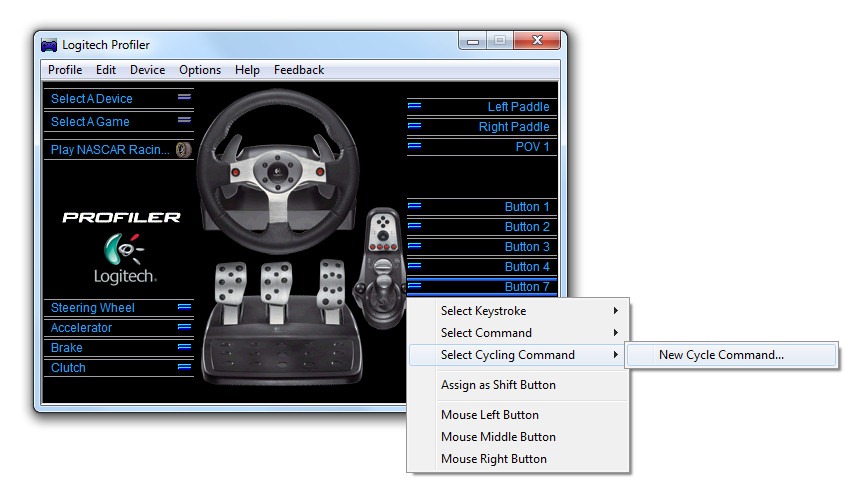Click the bars icon next to Button 2
The image size is (867, 501).
pyautogui.click(x=414, y=226)
